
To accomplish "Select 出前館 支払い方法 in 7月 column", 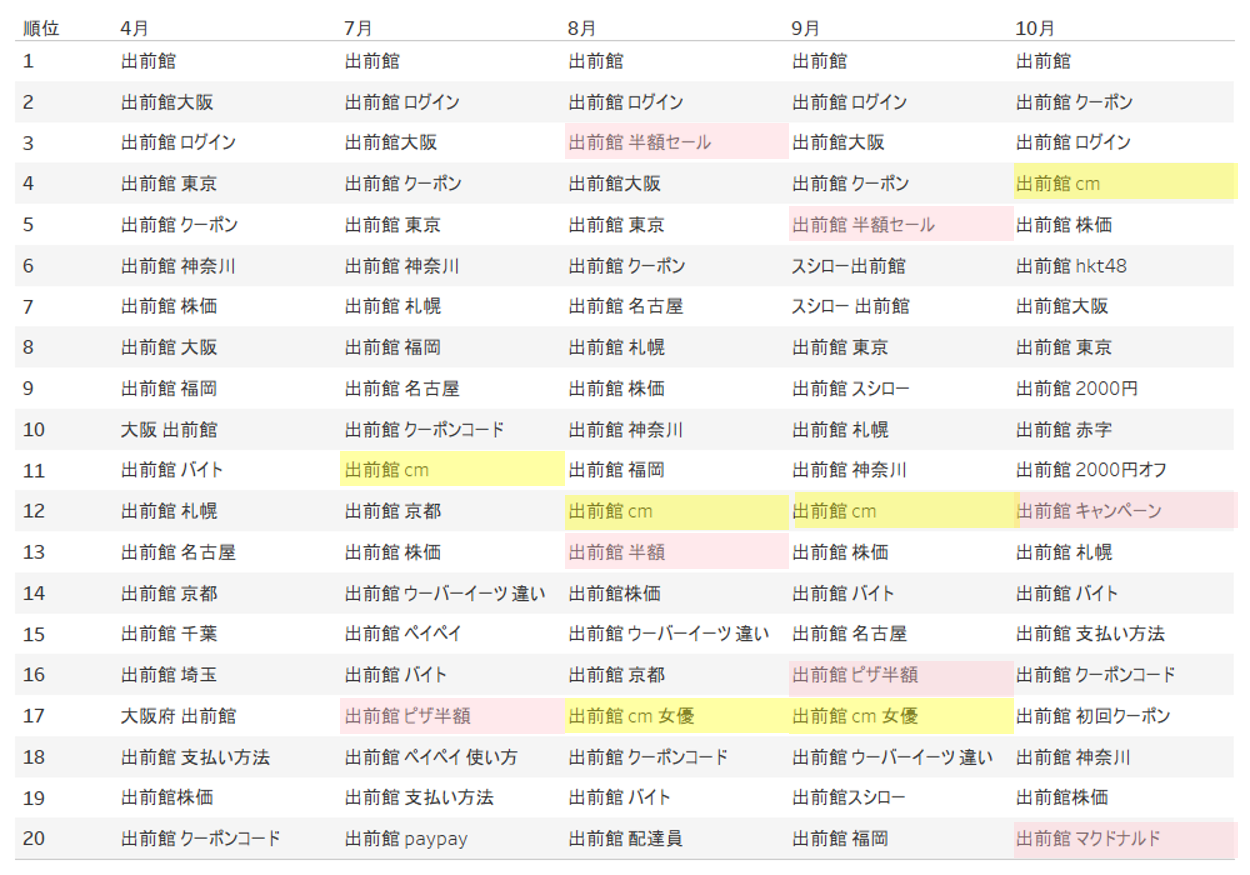I will click(419, 797).
